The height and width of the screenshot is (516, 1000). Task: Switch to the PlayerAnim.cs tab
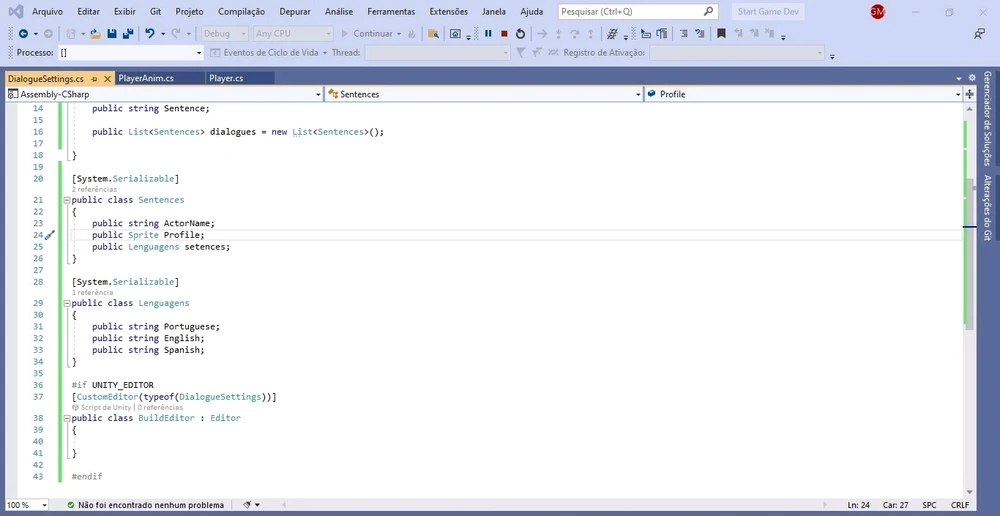point(146,78)
